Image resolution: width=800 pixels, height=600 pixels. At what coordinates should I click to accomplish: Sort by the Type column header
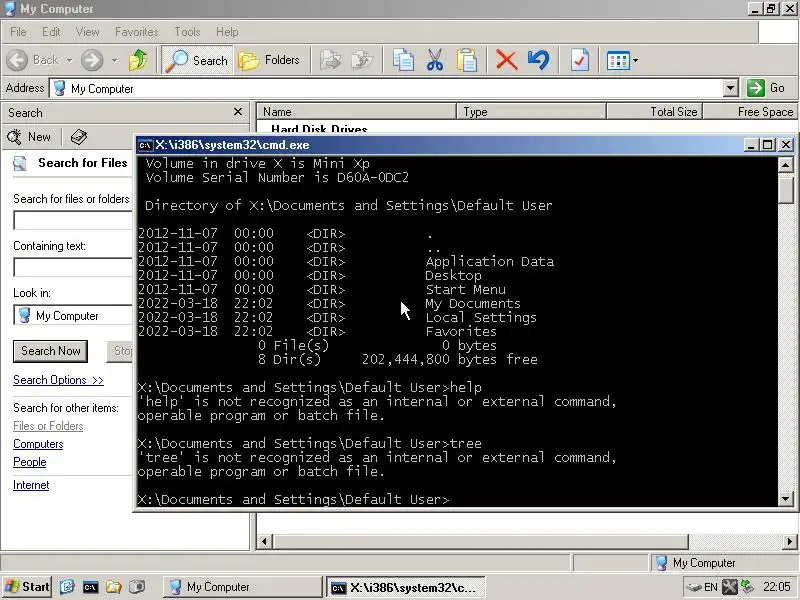coord(531,111)
